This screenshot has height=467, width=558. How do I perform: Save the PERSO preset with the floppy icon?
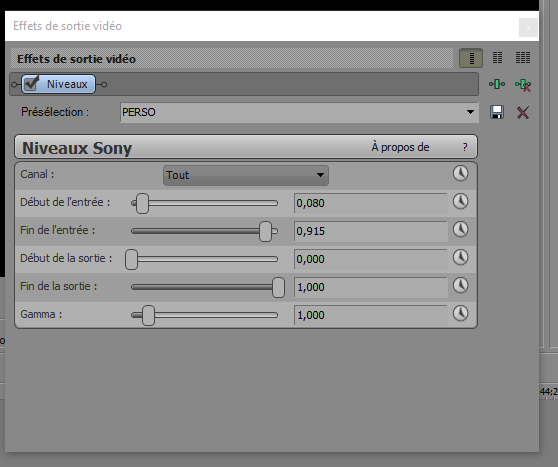tap(497, 112)
